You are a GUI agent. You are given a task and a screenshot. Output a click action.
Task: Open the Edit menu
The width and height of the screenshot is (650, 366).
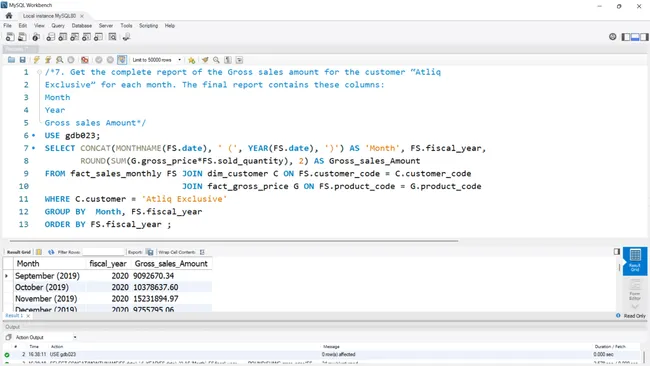coord(23,26)
